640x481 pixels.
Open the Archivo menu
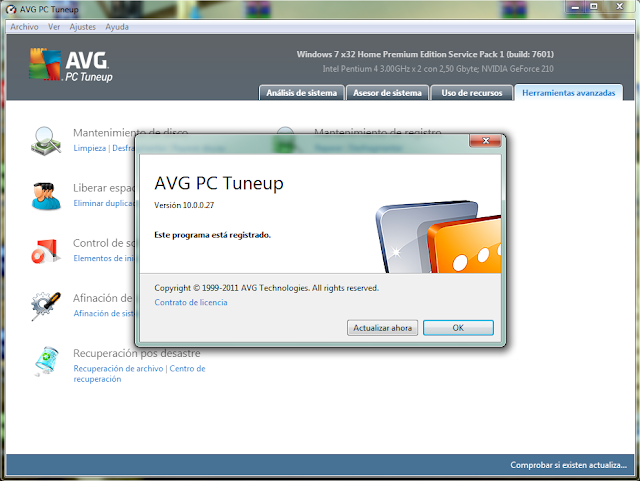click(x=24, y=27)
